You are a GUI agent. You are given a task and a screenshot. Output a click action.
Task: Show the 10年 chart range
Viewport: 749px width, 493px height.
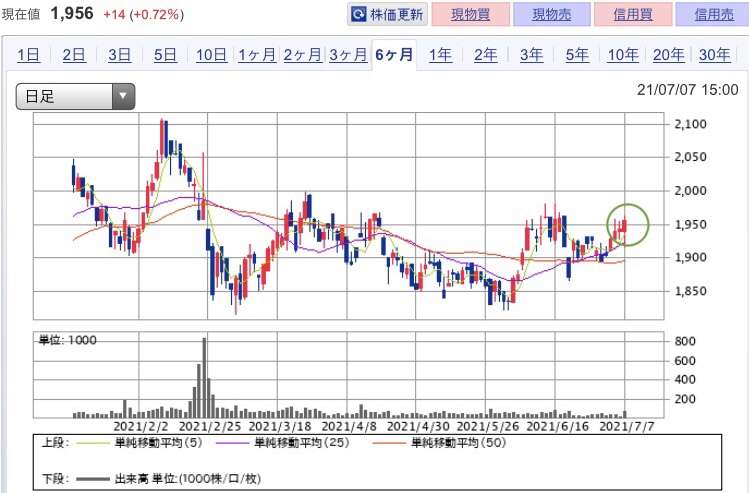click(x=623, y=55)
